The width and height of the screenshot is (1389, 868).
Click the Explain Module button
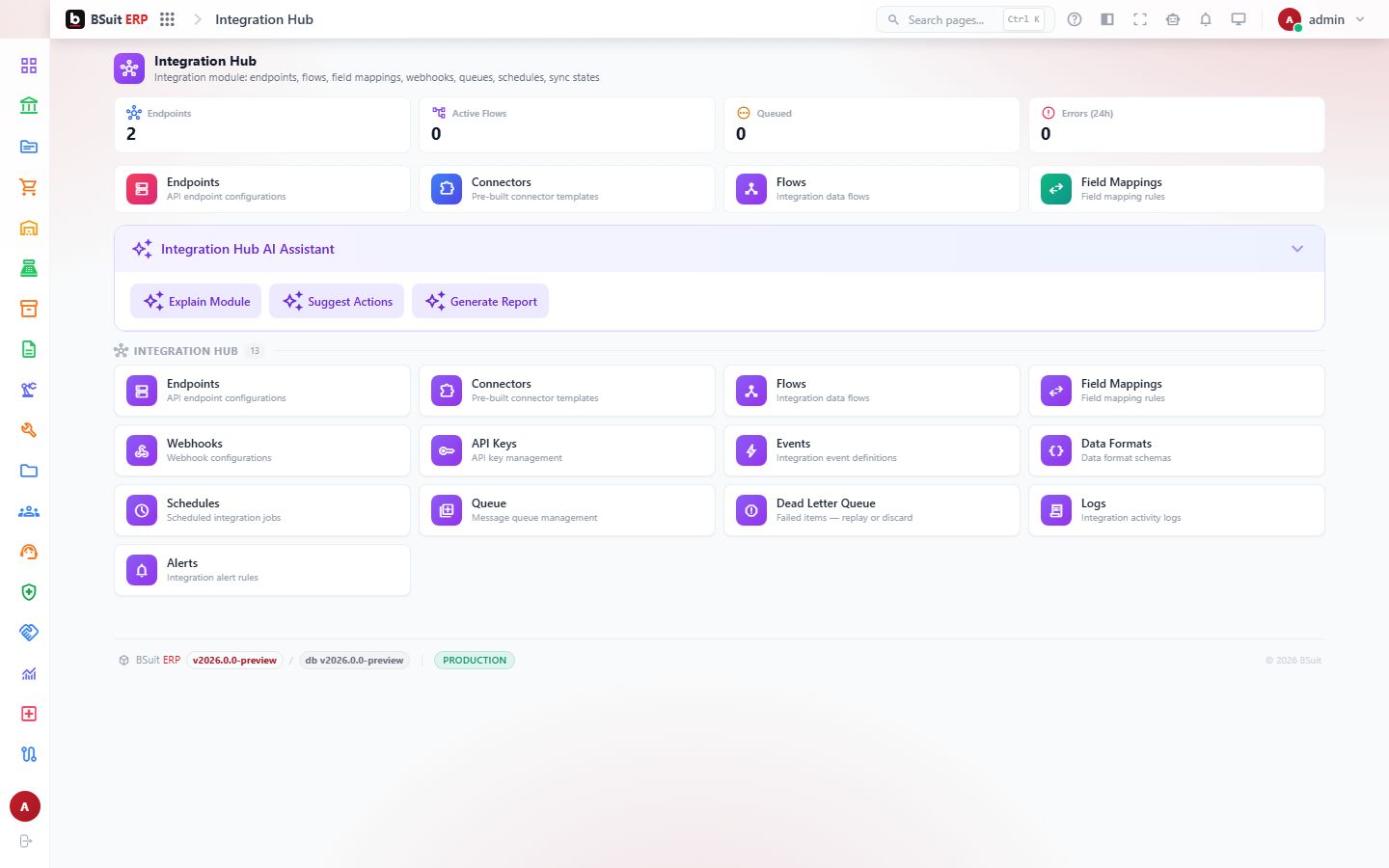[x=196, y=301]
